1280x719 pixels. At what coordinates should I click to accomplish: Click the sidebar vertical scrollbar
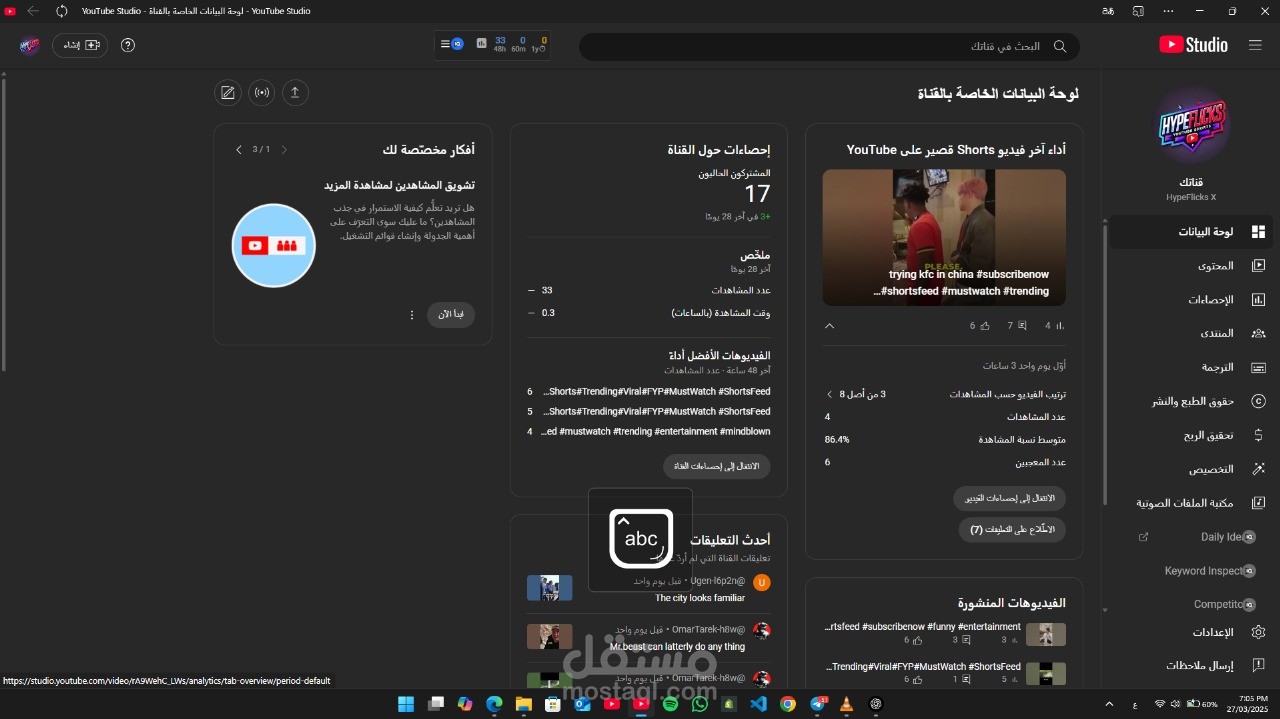tap(1105, 362)
